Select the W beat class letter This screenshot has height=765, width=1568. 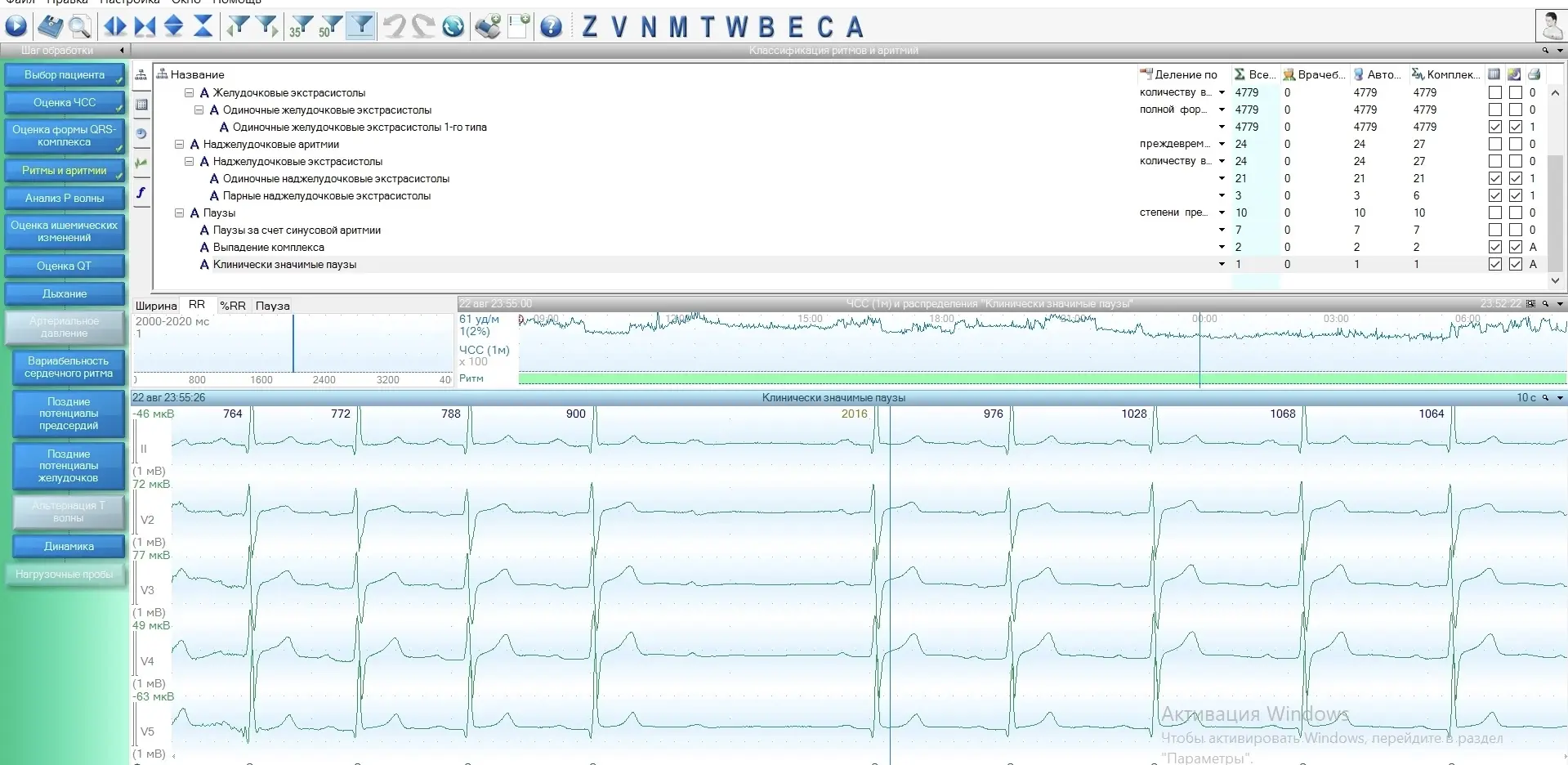[x=736, y=27]
